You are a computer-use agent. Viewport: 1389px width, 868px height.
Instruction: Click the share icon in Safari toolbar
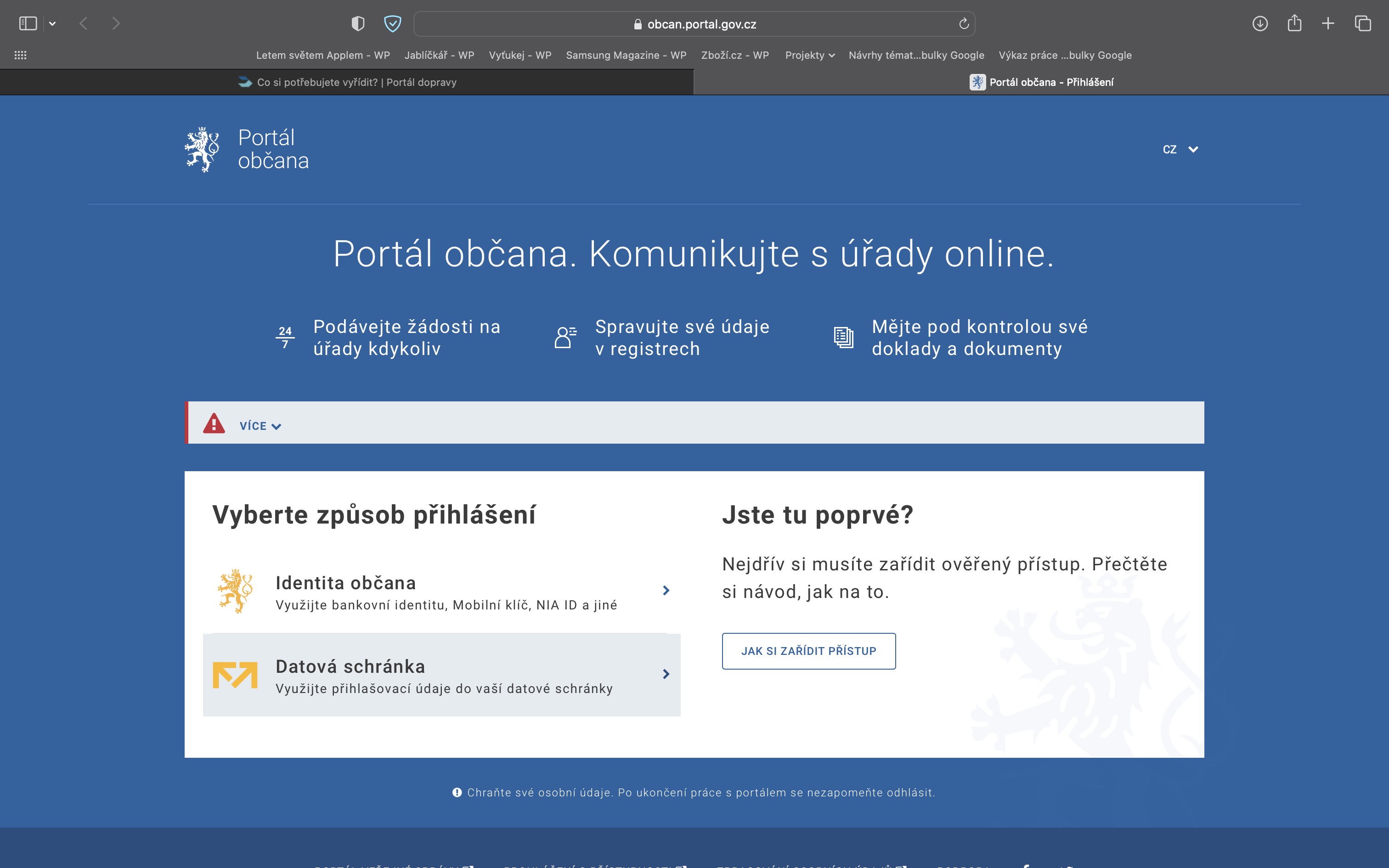point(1294,23)
